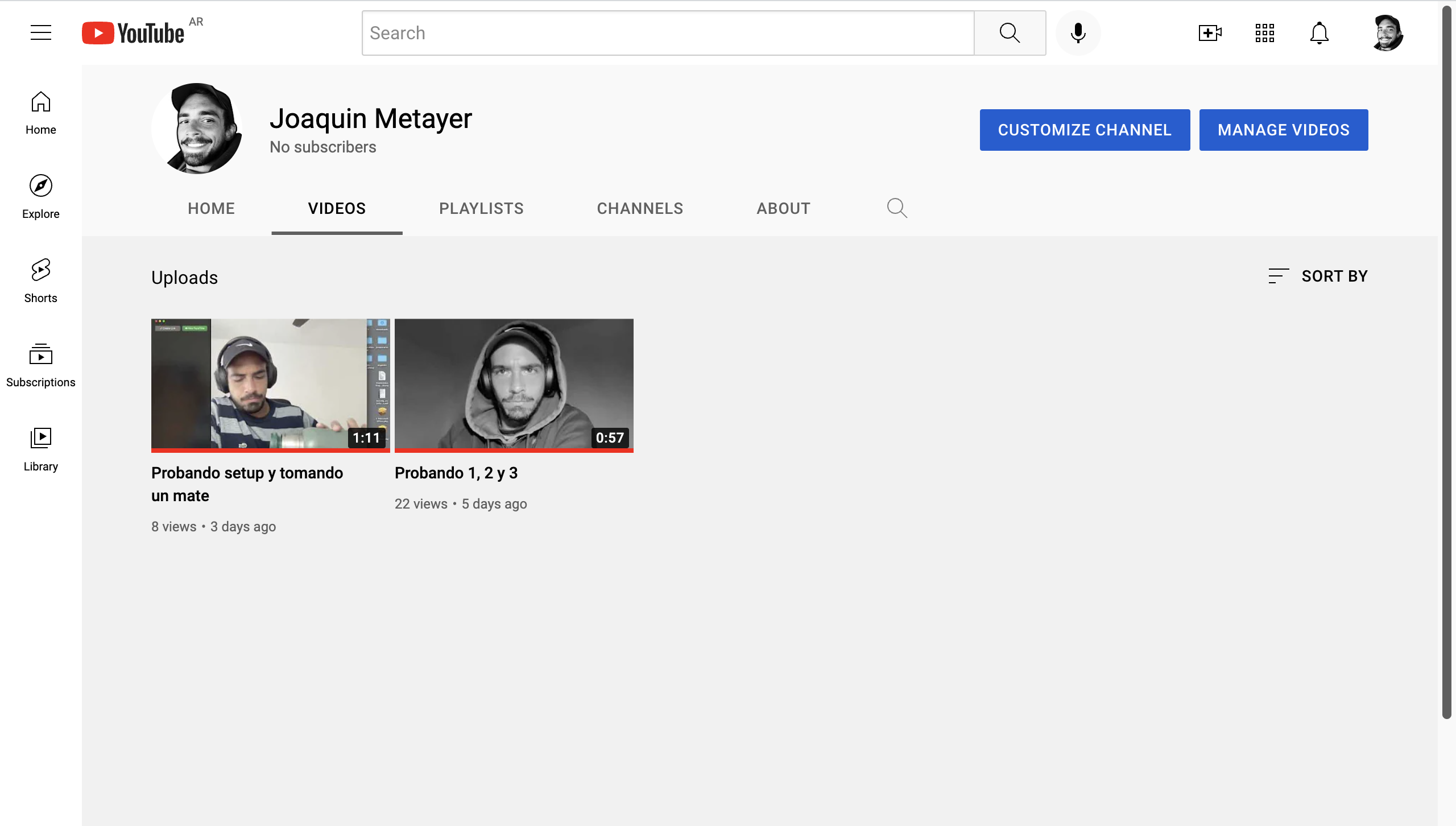This screenshot has height=826, width=1456.
Task: Switch to the Playlists tab
Action: click(x=481, y=208)
